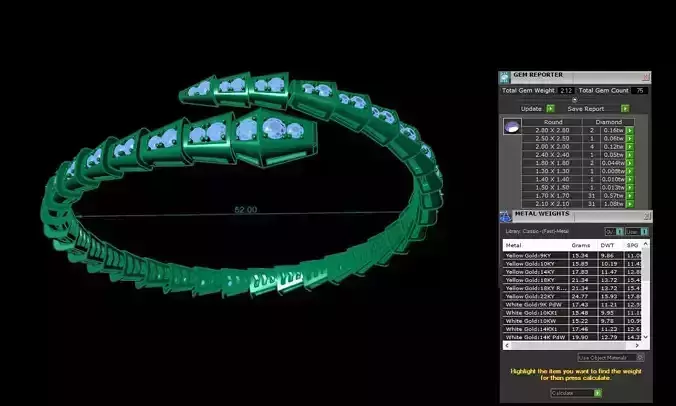Click green arrow for 1.70 X 1.70 row

[630, 196]
